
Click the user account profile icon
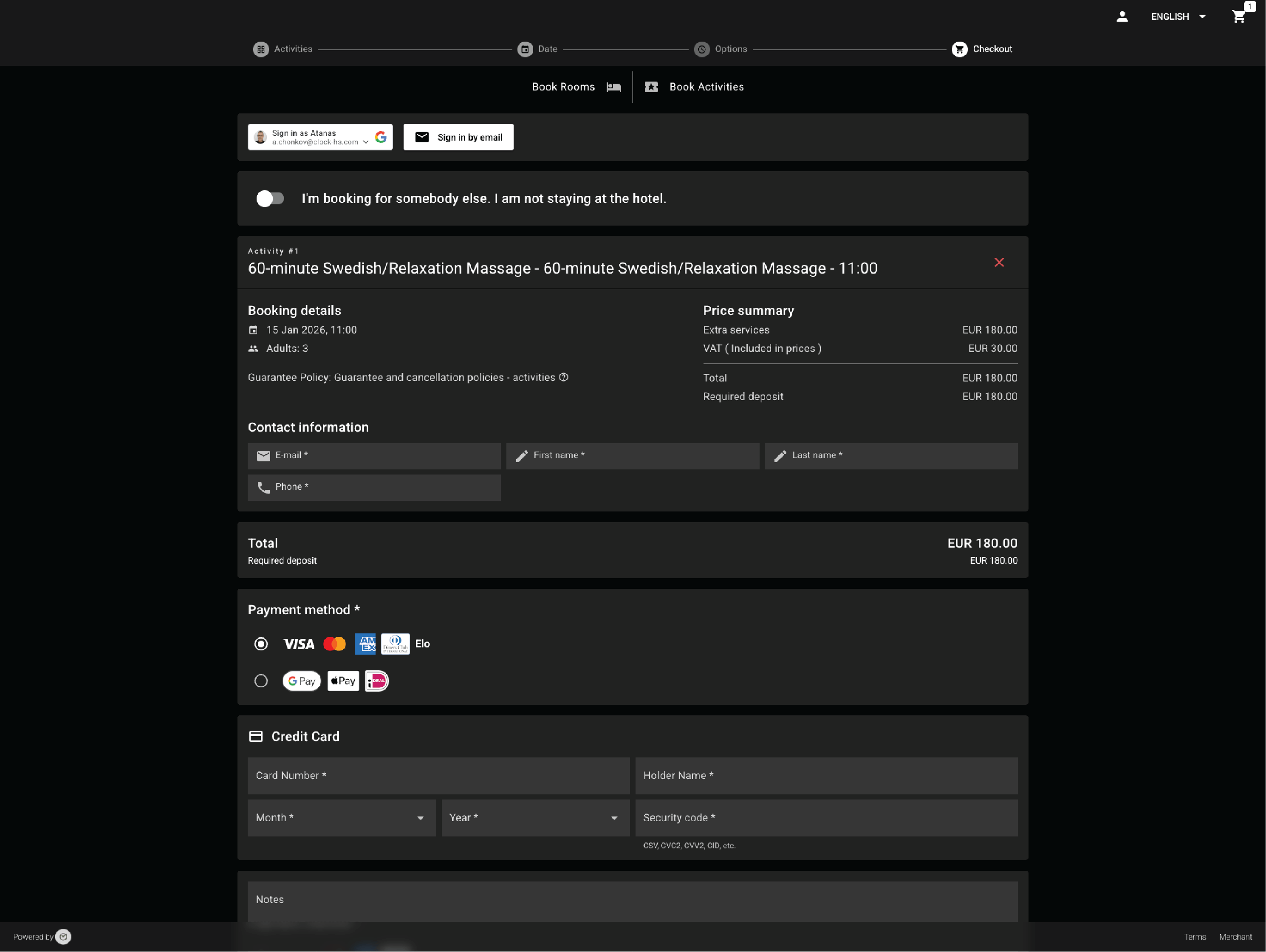tap(1122, 17)
